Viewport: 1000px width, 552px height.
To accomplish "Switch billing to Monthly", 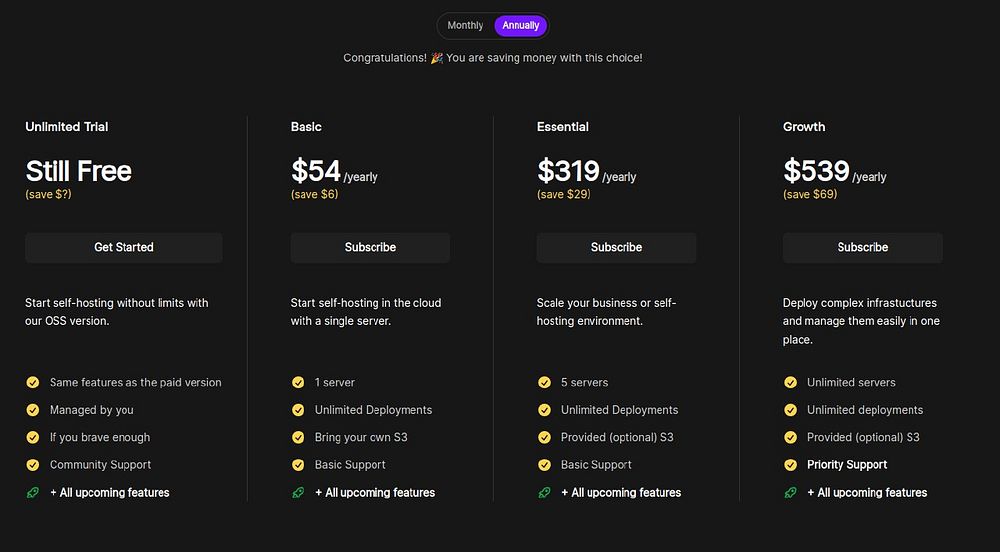I will [465, 25].
